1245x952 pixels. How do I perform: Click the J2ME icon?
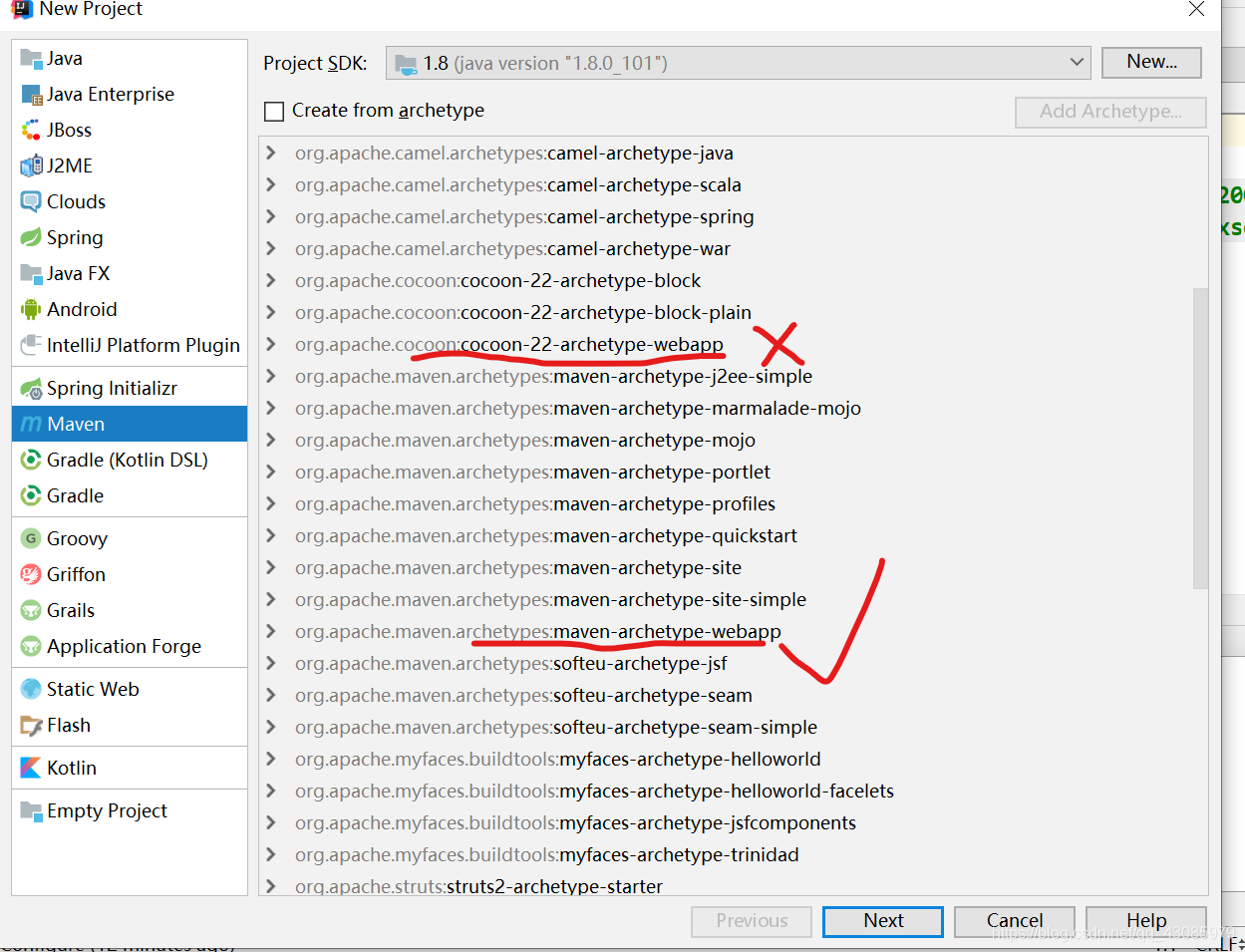coord(31,165)
